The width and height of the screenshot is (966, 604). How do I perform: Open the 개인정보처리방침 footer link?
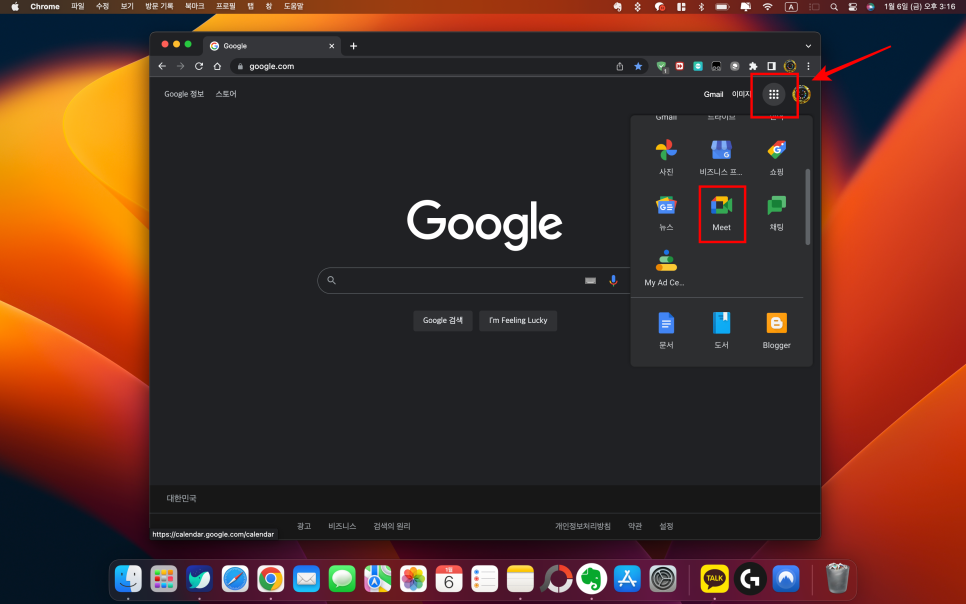point(583,526)
